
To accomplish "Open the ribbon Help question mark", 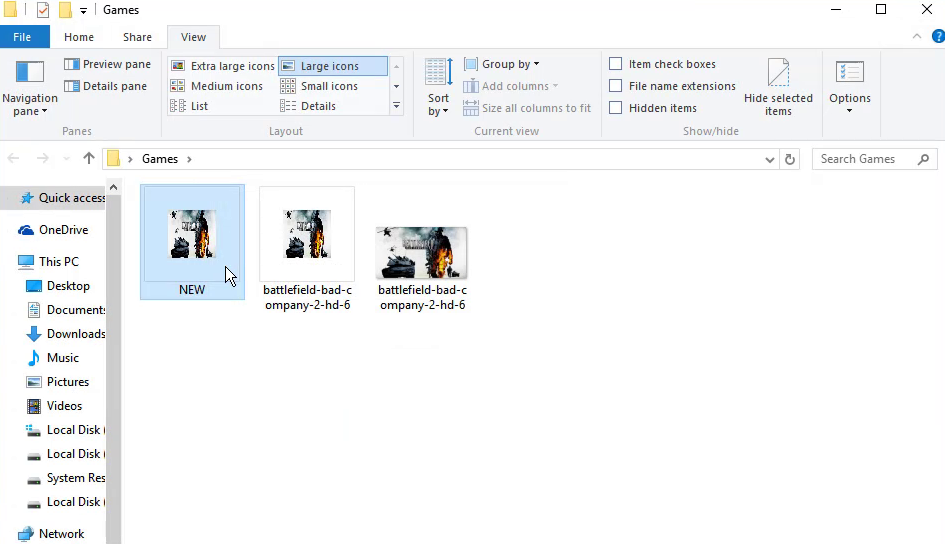I will [936, 37].
